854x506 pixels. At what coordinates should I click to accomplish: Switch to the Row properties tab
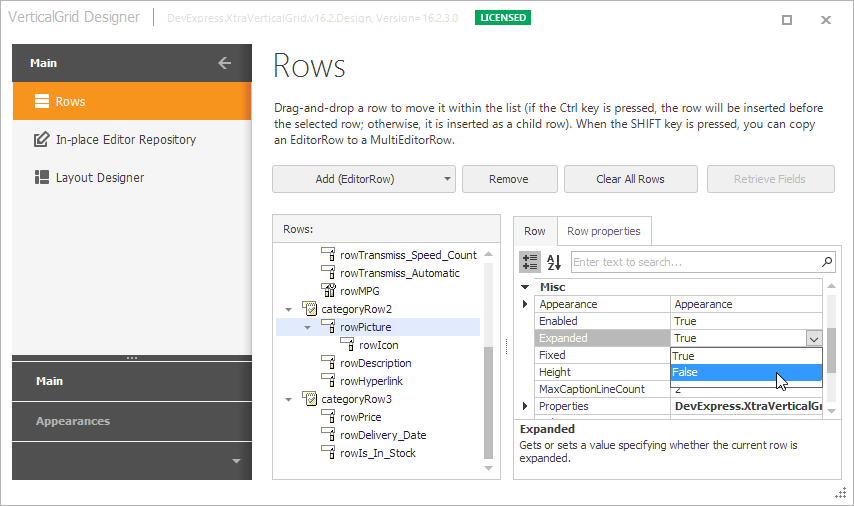[x=603, y=231]
